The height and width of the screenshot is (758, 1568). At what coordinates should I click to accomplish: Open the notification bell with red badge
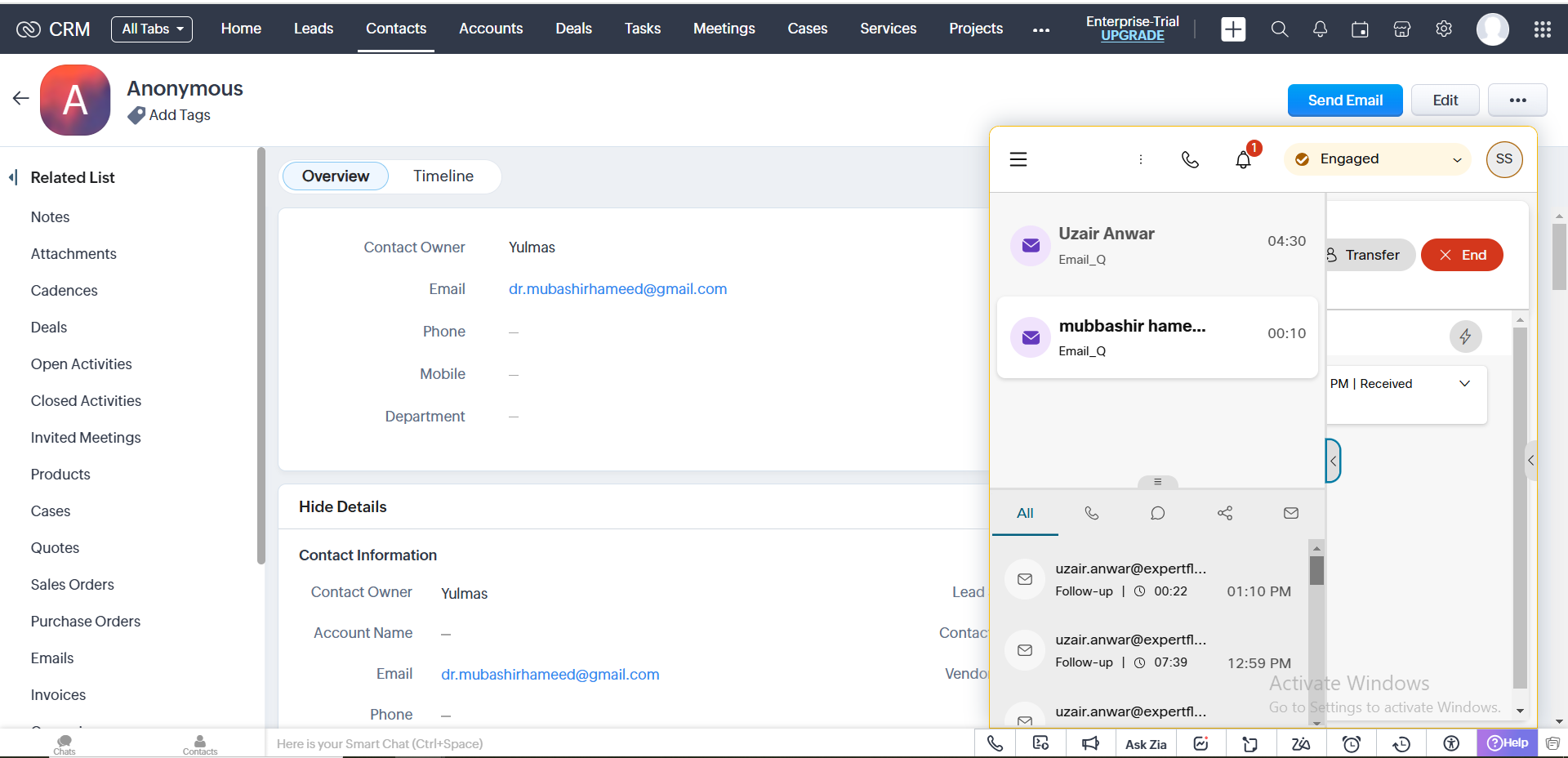pyautogui.click(x=1243, y=159)
